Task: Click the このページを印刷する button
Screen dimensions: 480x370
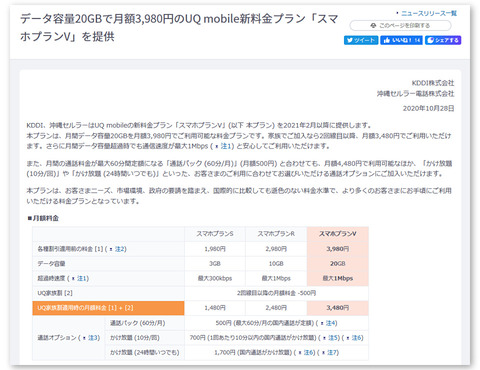Action: pos(400,25)
